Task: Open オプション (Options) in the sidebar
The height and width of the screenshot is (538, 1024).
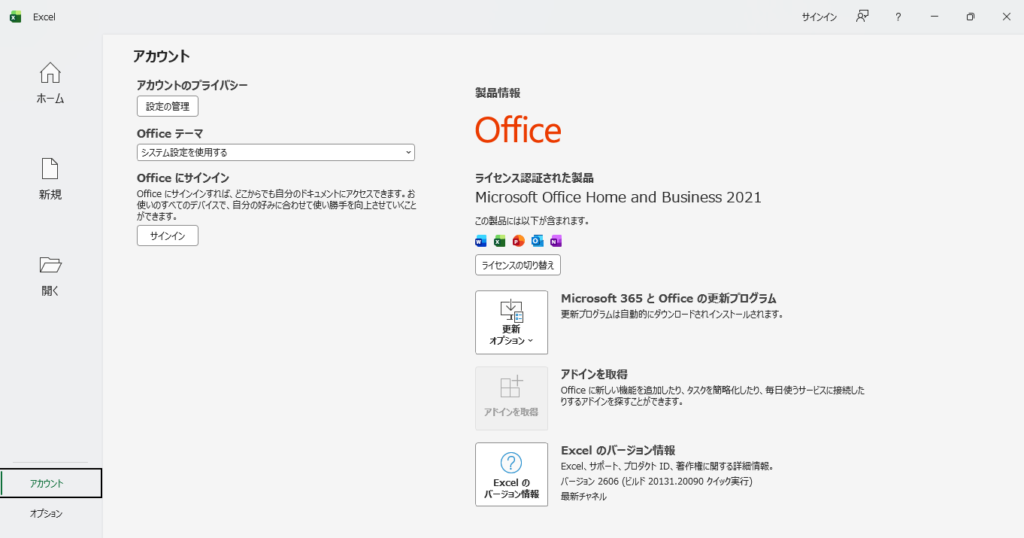Action: click(x=46, y=513)
